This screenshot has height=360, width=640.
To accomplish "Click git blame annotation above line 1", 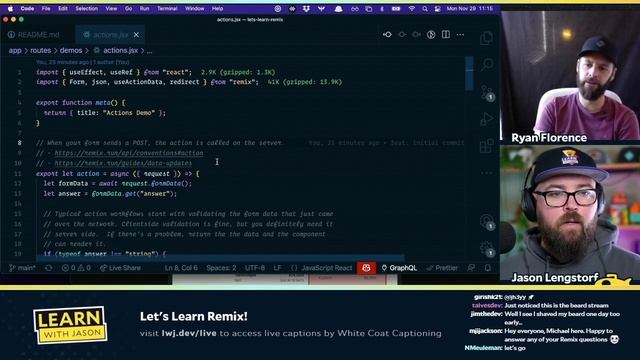I will 83,62.
